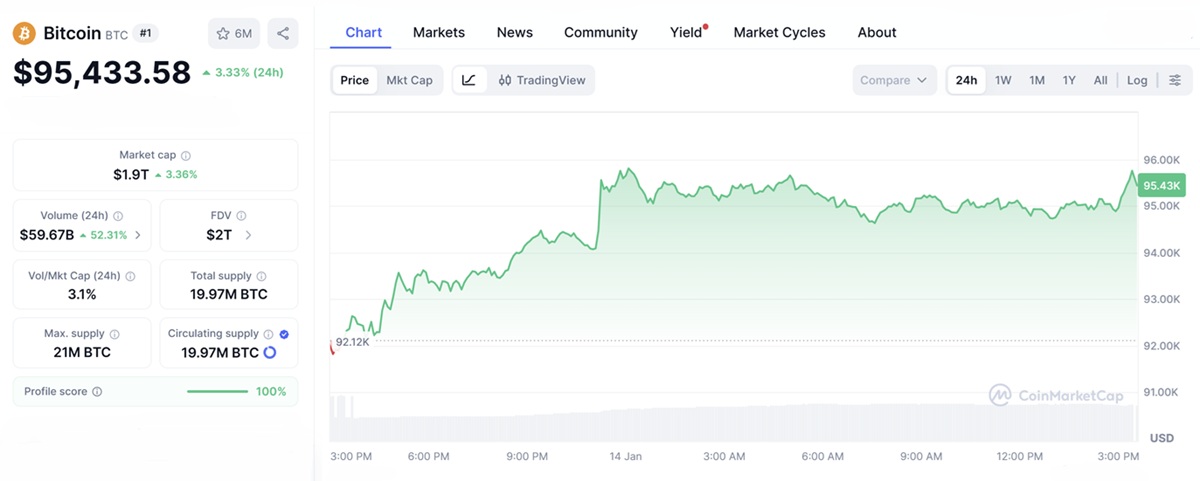This screenshot has height=481, width=1200.
Task: Click the 3.1% Vol/Mkt Cap value
Action: tap(82, 294)
